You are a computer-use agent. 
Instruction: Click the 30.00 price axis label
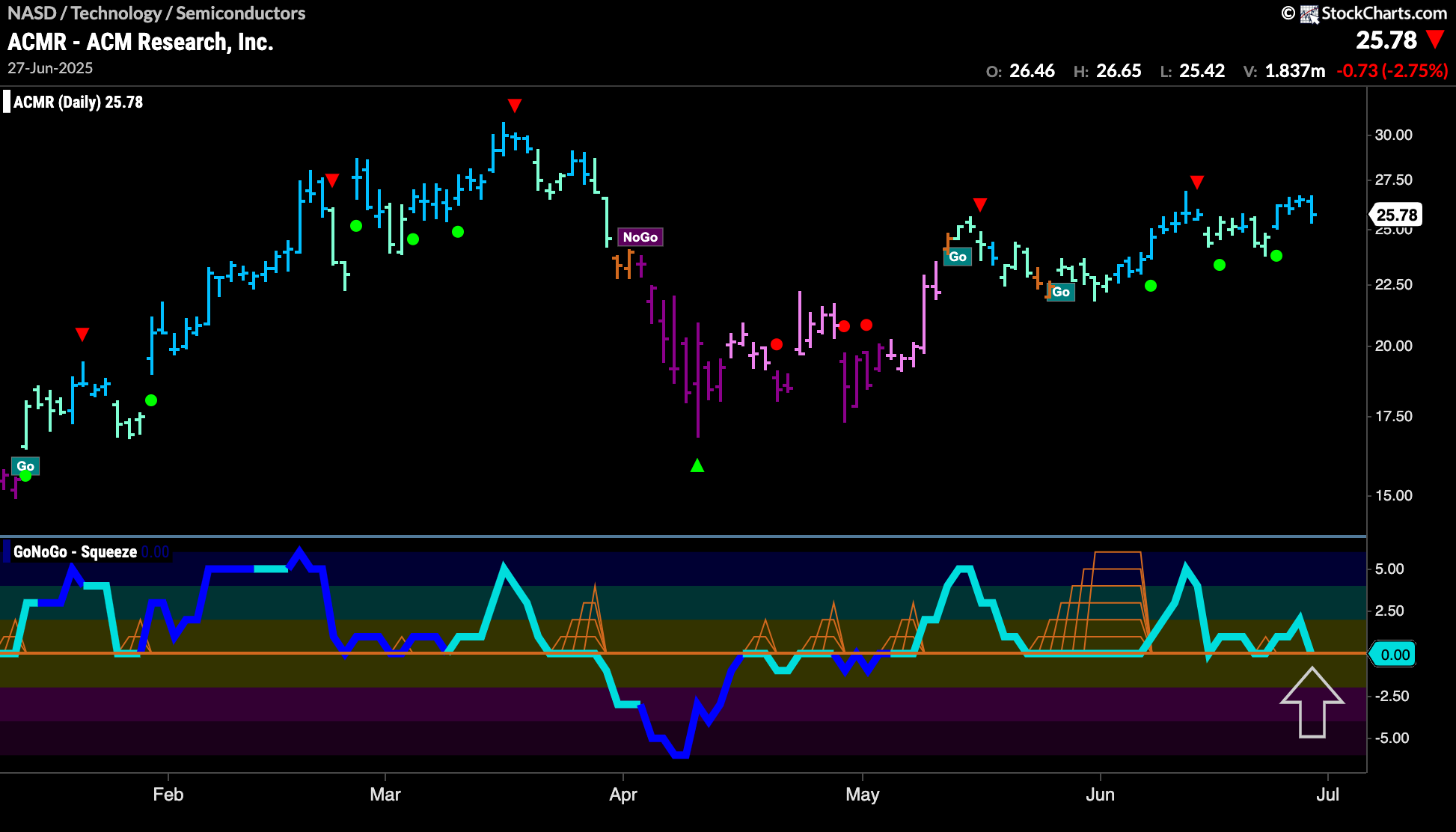tap(1394, 135)
